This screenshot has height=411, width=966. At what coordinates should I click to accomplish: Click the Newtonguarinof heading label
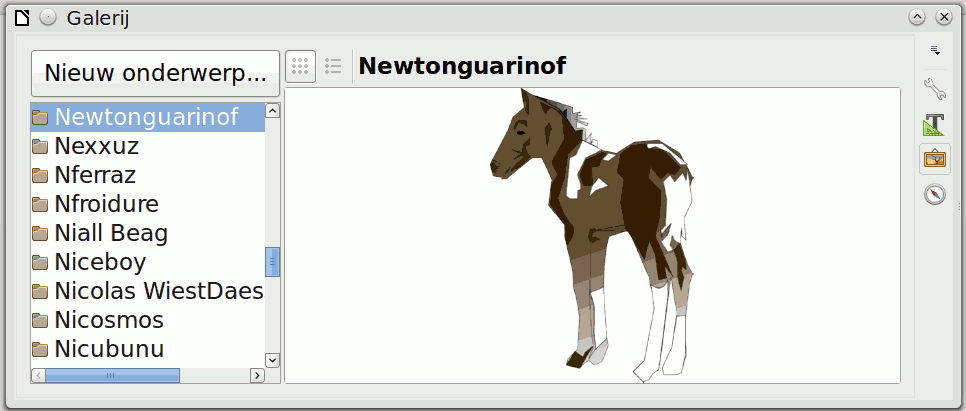click(462, 66)
